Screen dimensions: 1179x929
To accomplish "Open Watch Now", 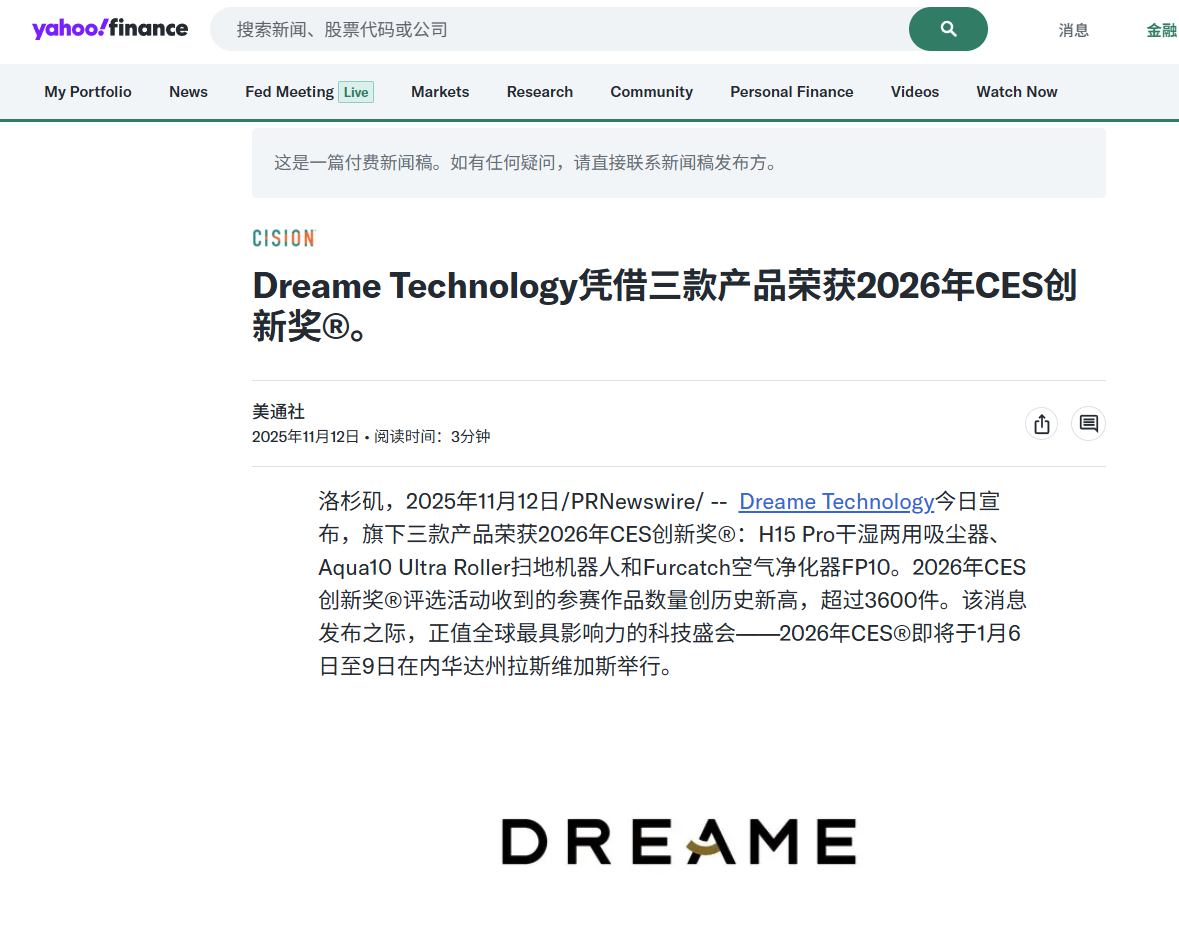I will (x=1016, y=91).
